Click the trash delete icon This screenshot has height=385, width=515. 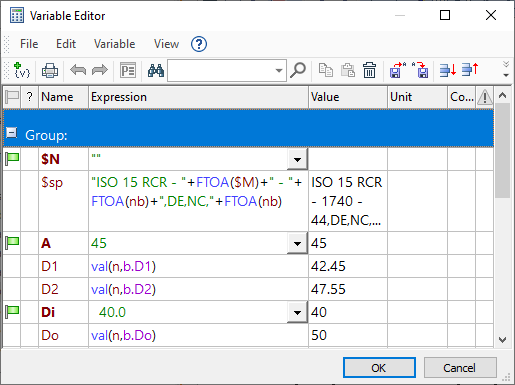[x=369, y=70]
